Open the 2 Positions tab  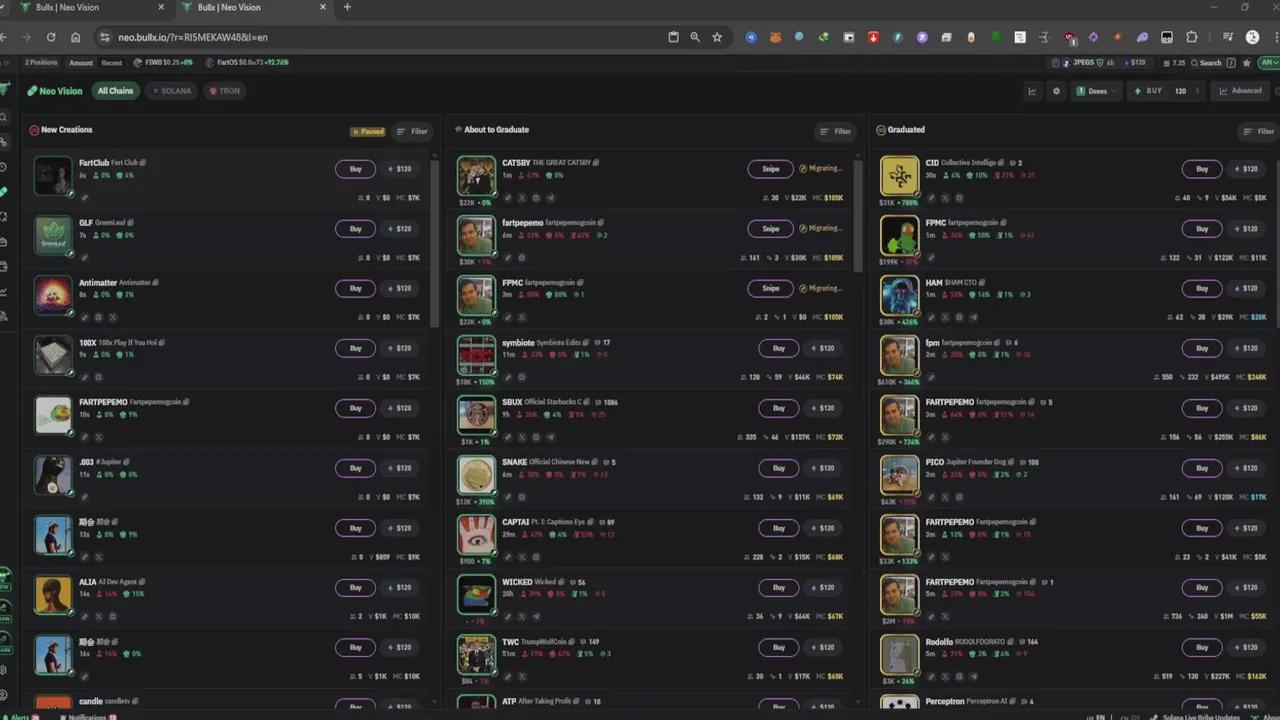click(41, 62)
